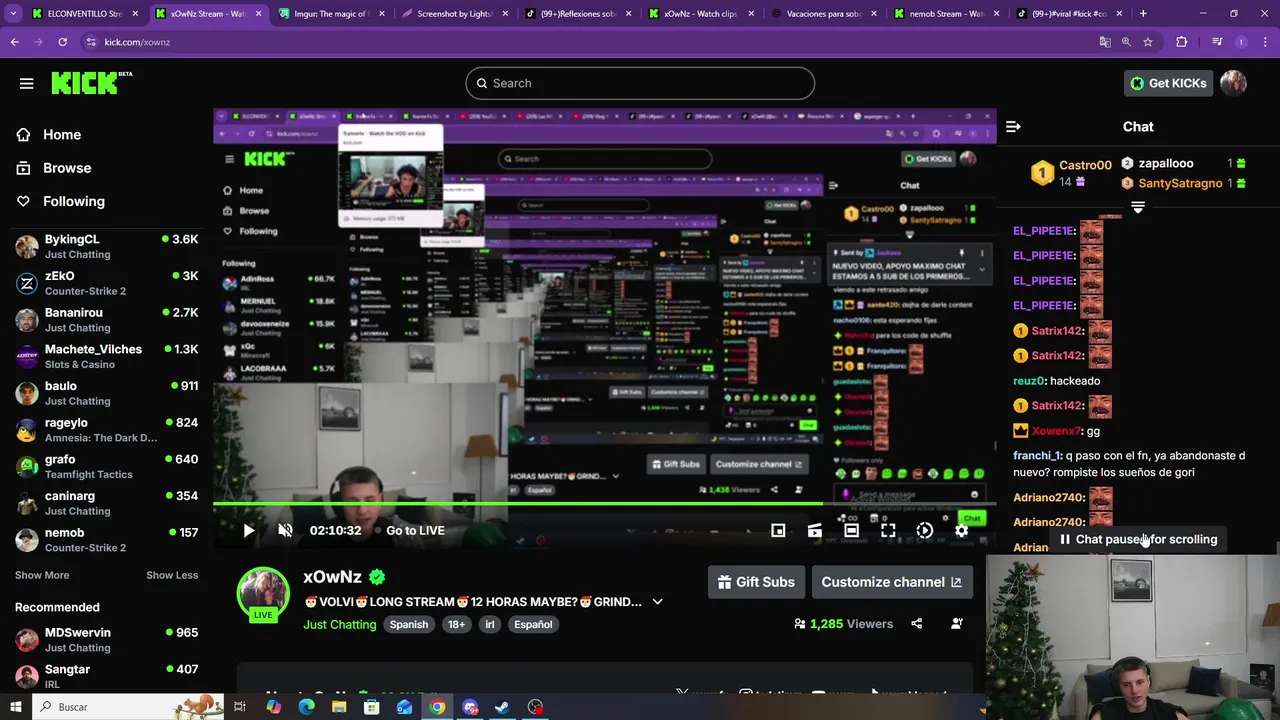Screen dimensions: 1280x720
Task: Jump to live with Go to LIVE
Action: click(415, 531)
